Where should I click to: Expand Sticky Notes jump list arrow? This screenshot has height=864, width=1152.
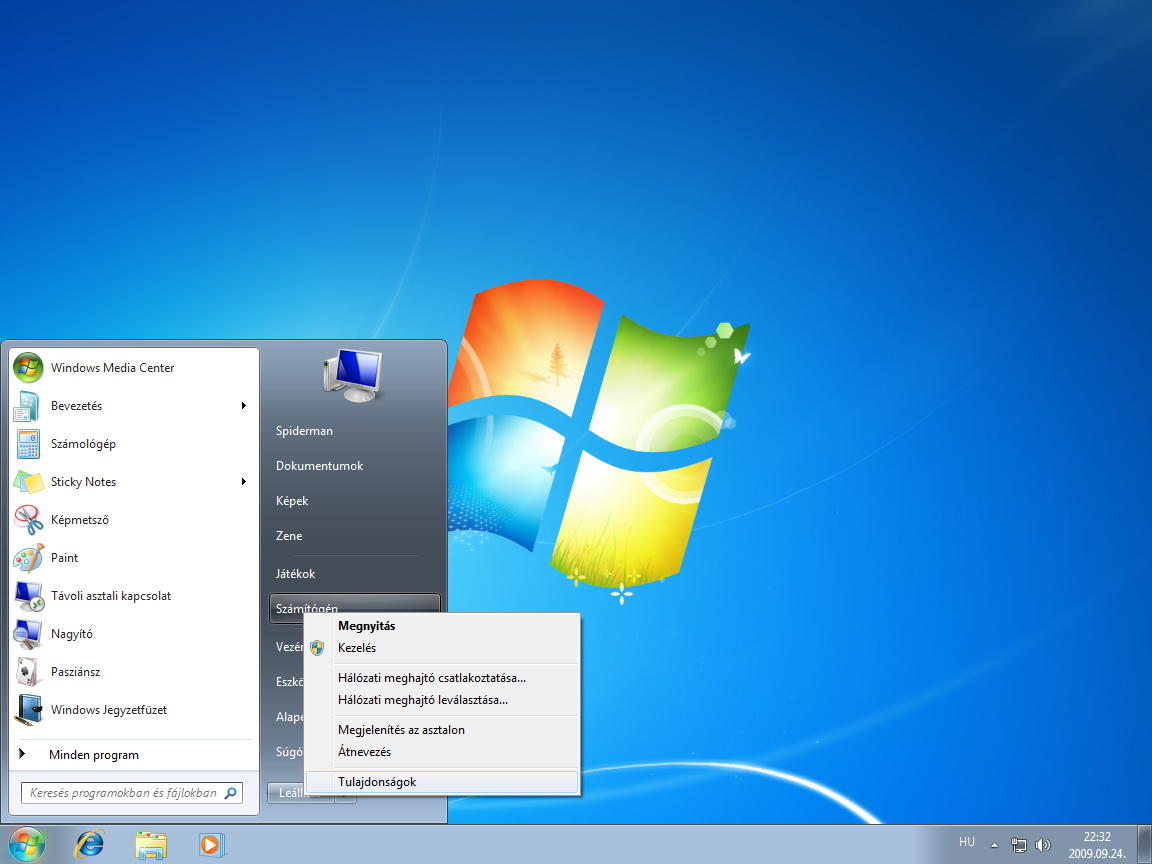[x=243, y=482]
